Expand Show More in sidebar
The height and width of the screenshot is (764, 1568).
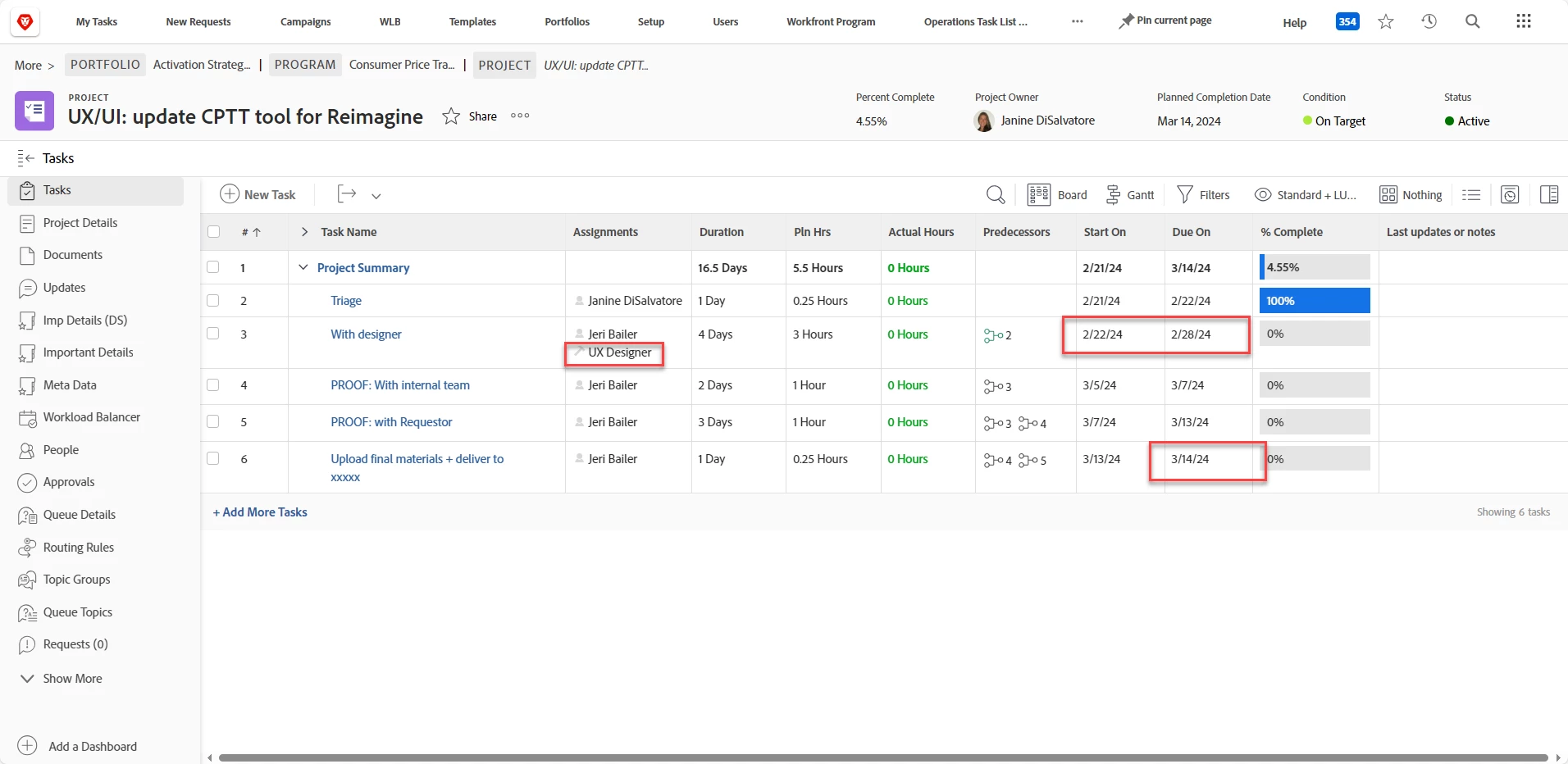coord(61,679)
